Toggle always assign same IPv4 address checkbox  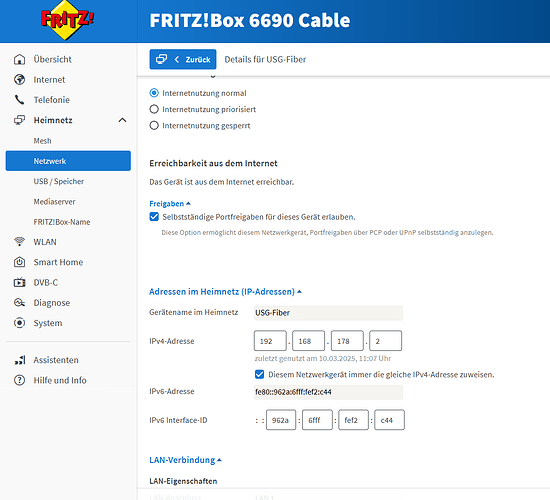[x=259, y=374]
